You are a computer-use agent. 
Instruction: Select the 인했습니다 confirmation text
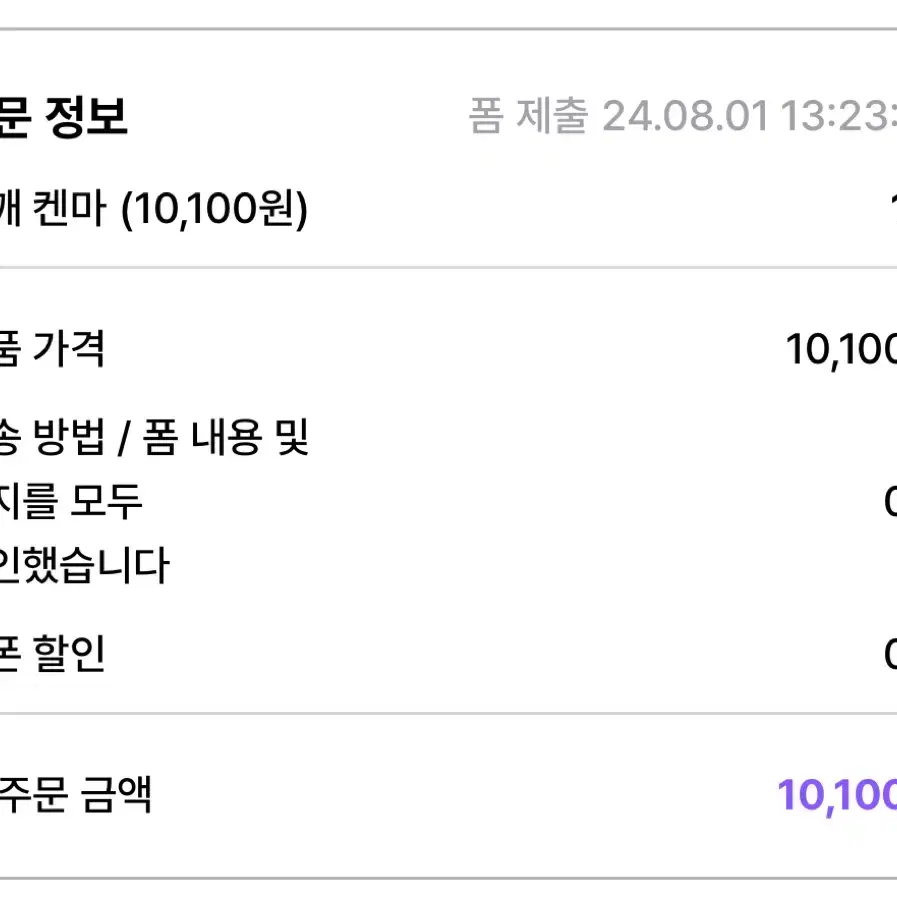[85, 565]
